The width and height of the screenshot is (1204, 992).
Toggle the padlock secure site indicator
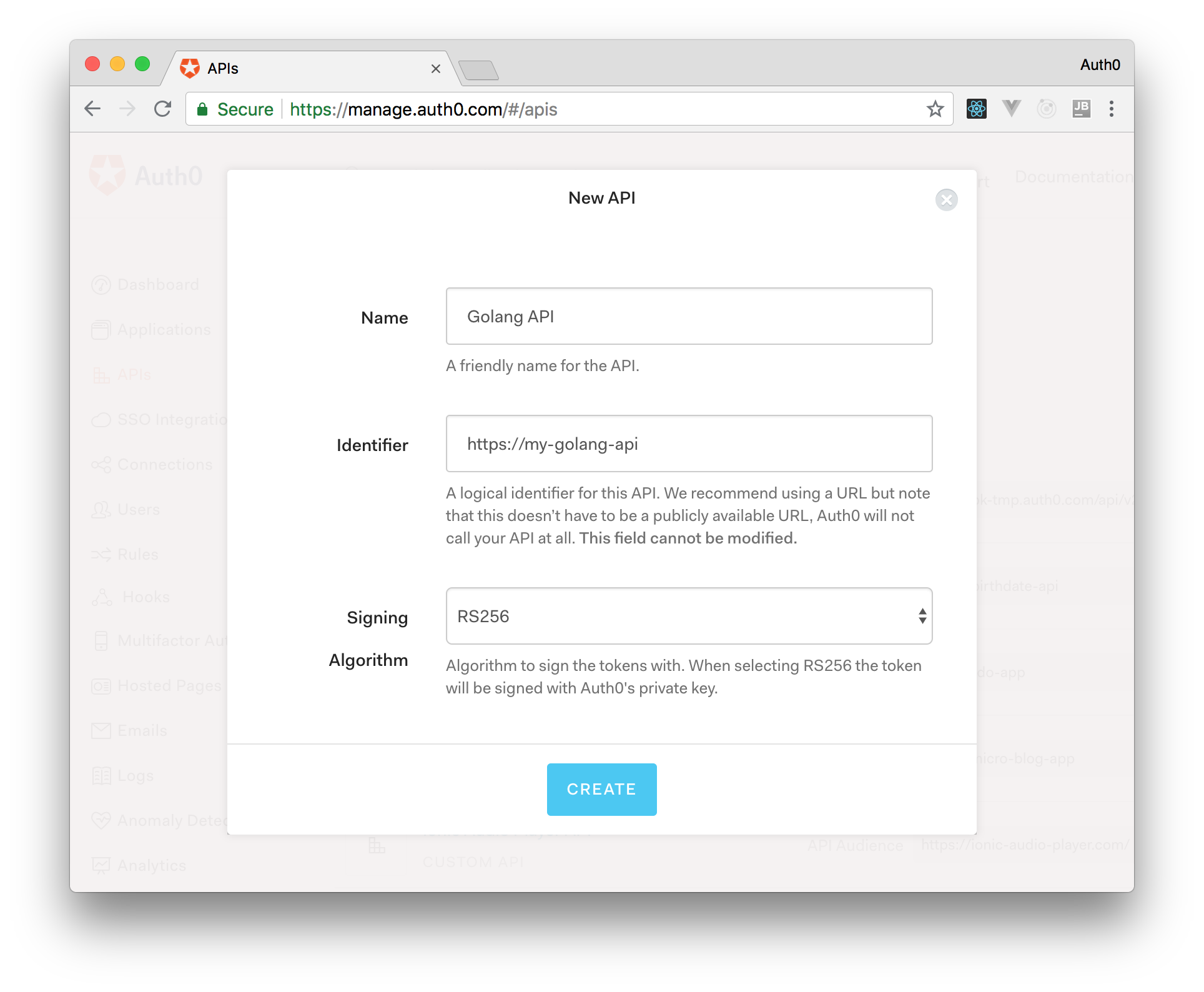click(202, 109)
